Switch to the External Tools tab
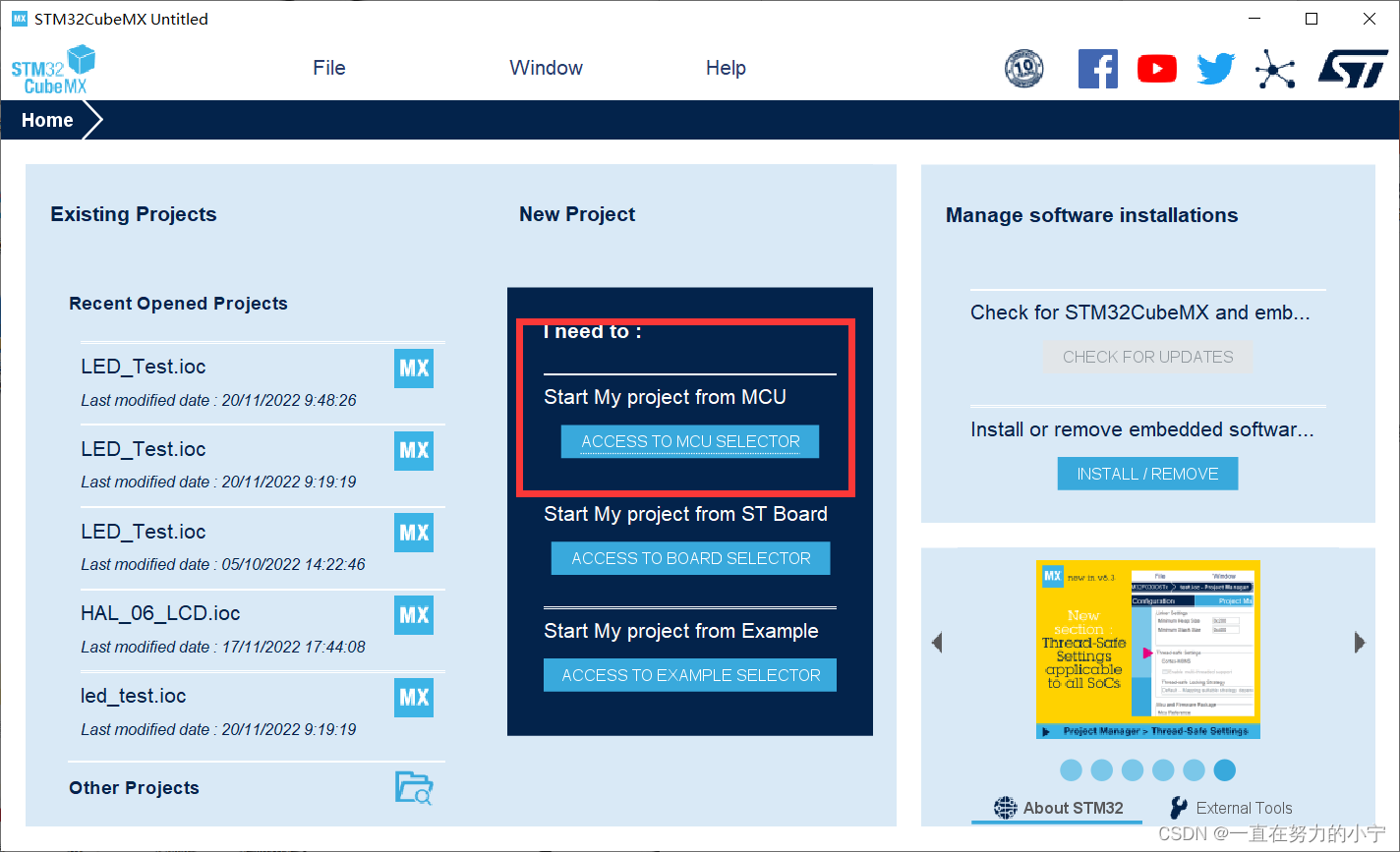This screenshot has width=1400, height=852. coord(1231,808)
